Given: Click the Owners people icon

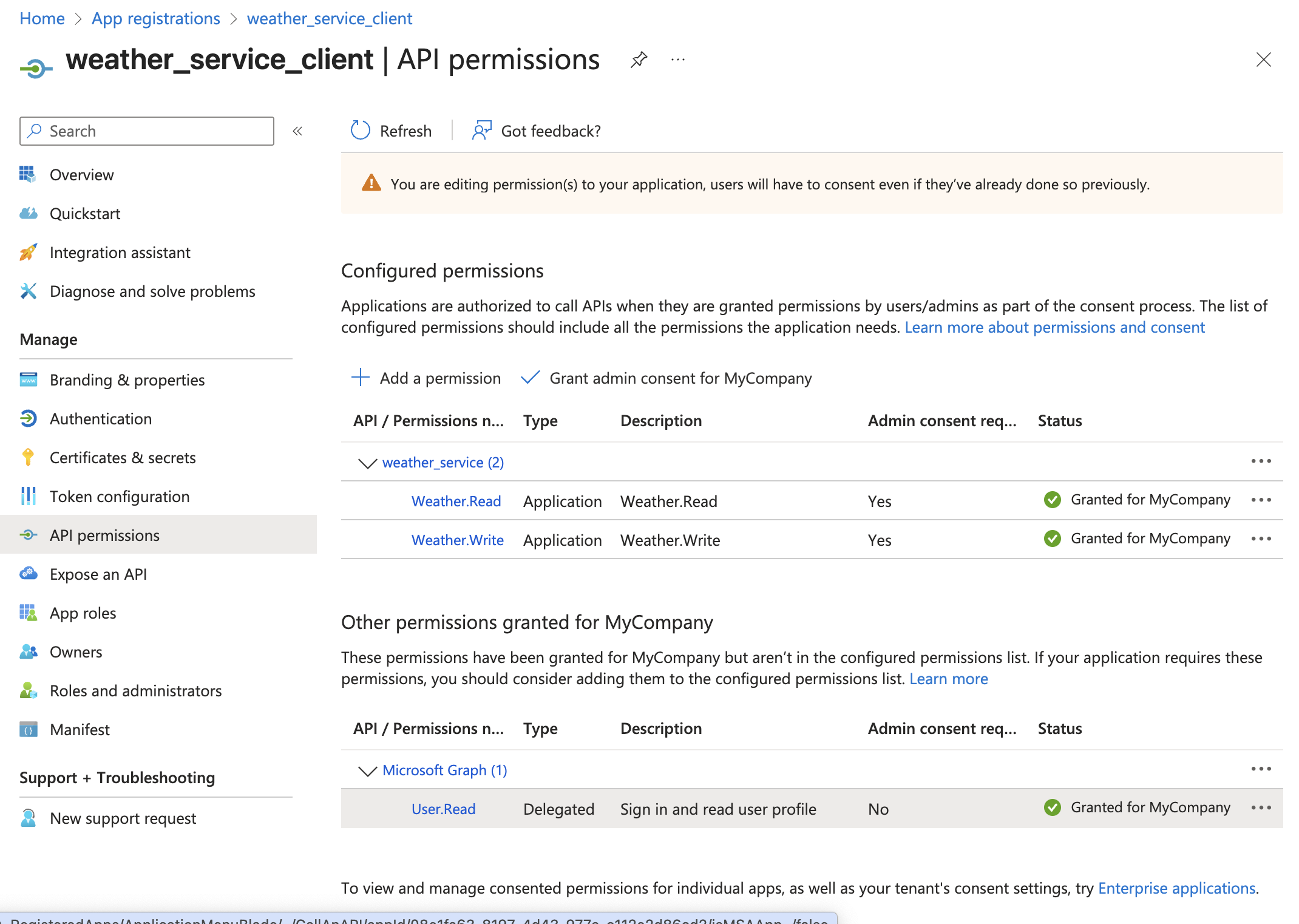Looking at the screenshot, I should [x=28, y=651].
